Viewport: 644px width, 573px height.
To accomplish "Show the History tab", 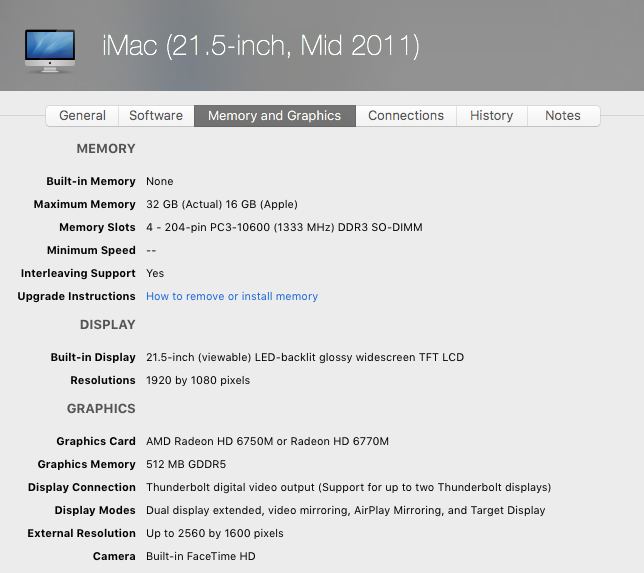I will [x=492, y=115].
